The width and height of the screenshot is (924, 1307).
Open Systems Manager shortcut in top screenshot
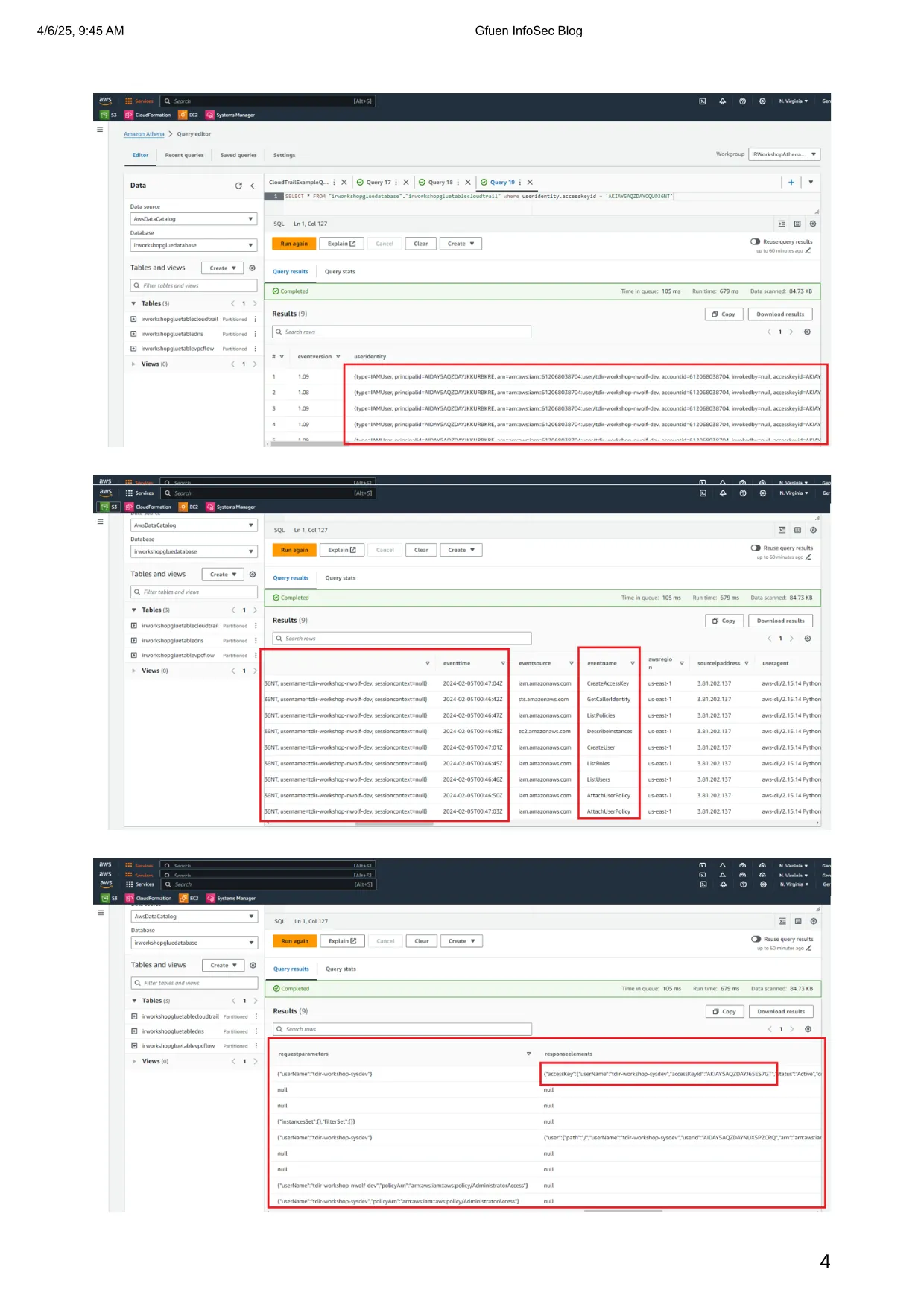click(x=230, y=115)
